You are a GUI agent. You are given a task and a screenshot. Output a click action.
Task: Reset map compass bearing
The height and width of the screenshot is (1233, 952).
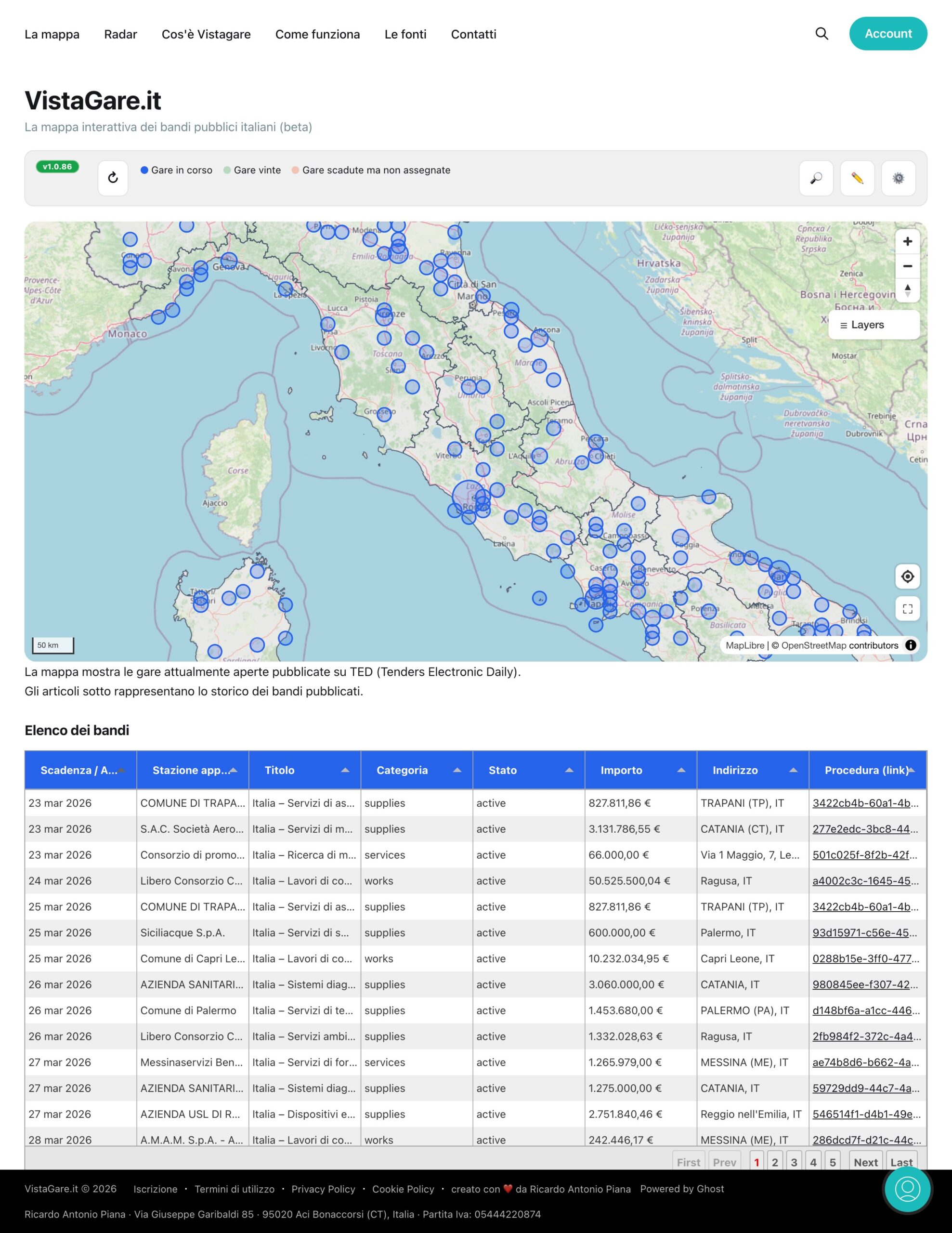pos(907,290)
